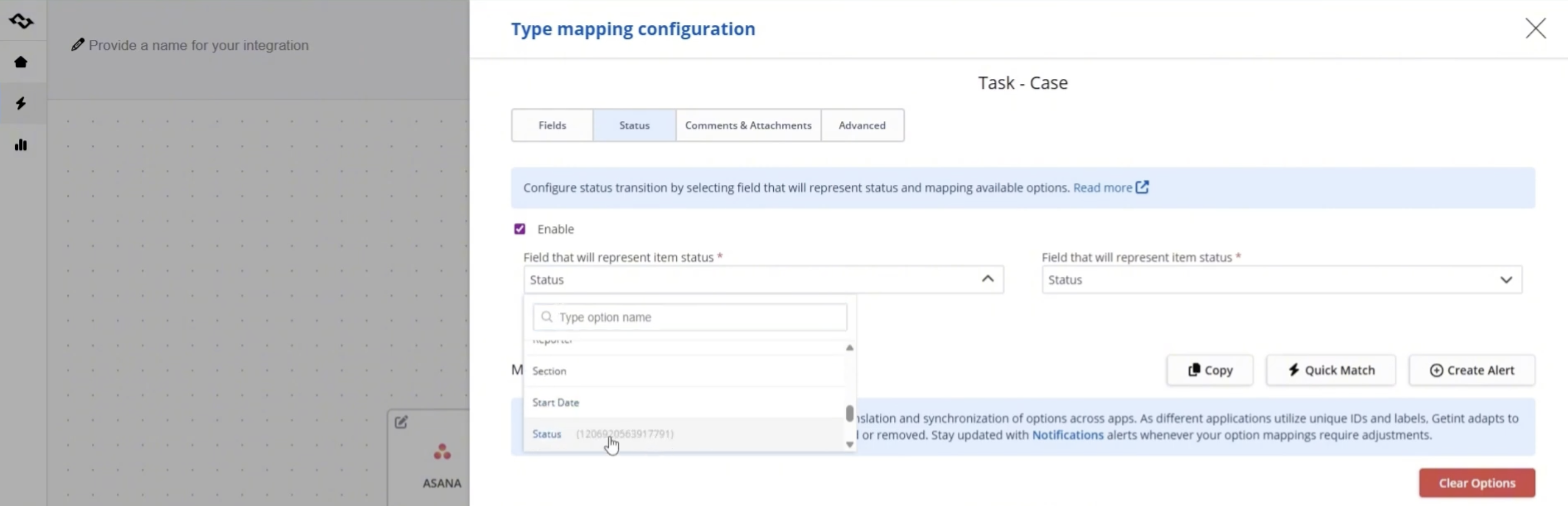Click the Provide a name for your integration field
This screenshot has height=506, width=1568.
point(199,45)
